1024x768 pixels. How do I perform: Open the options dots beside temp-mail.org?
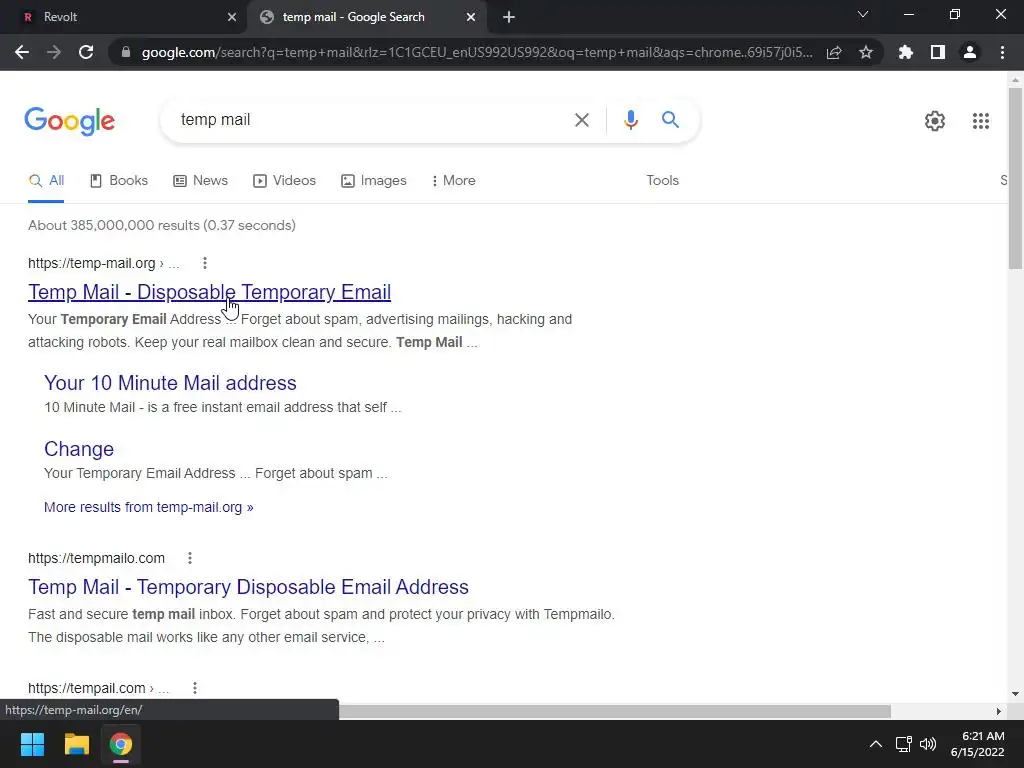[204, 263]
